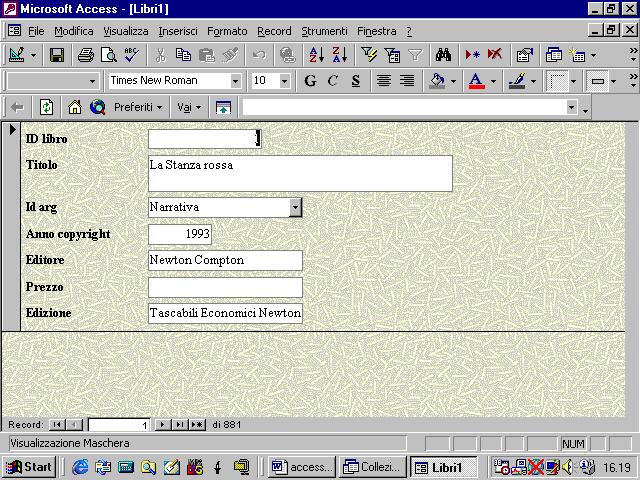This screenshot has height=480, width=640.
Task: Open the Inserisci menu
Action: 178,31
